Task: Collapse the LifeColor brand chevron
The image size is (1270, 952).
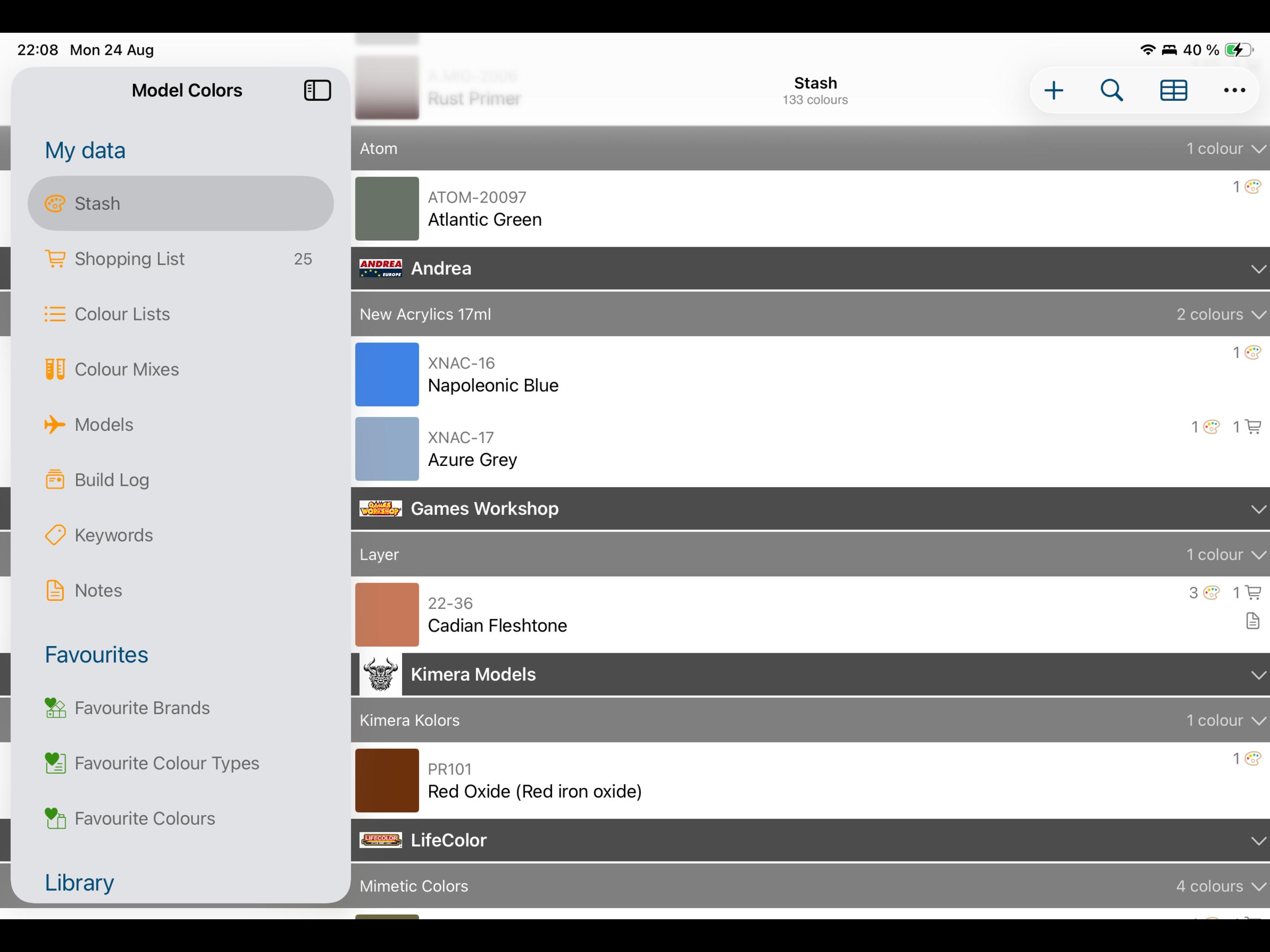Action: tap(1258, 841)
